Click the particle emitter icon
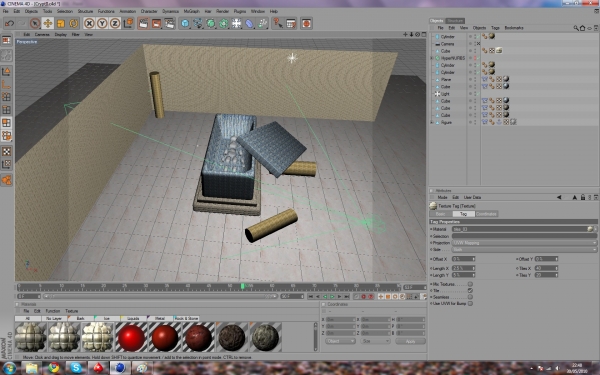This screenshot has height=375, width=600. click(x=262, y=23)
